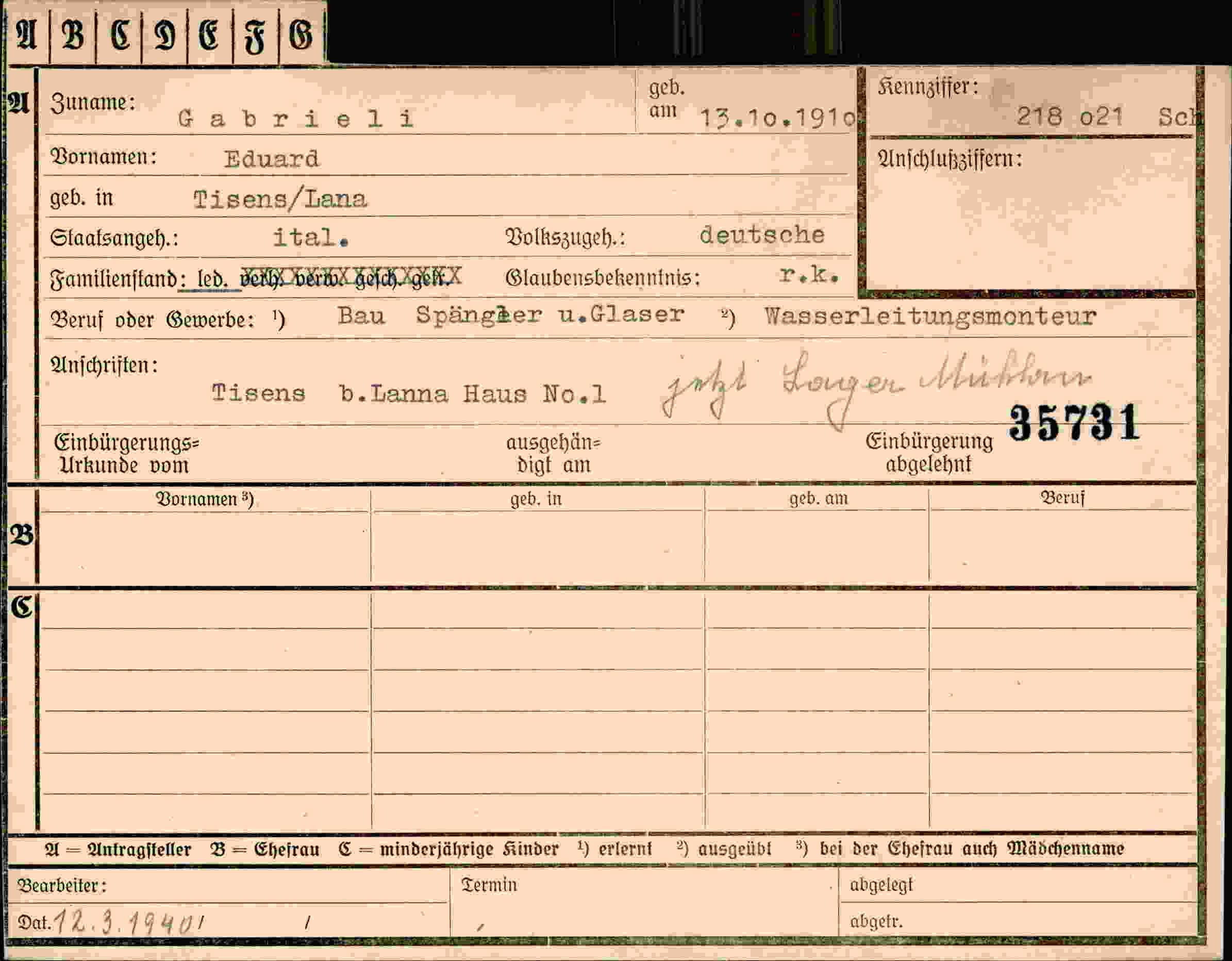Click the footnote 'bei der Ehefrau auch Mädchenname'
Viewport: 1232px width, 961px height.
coord(972,849)
